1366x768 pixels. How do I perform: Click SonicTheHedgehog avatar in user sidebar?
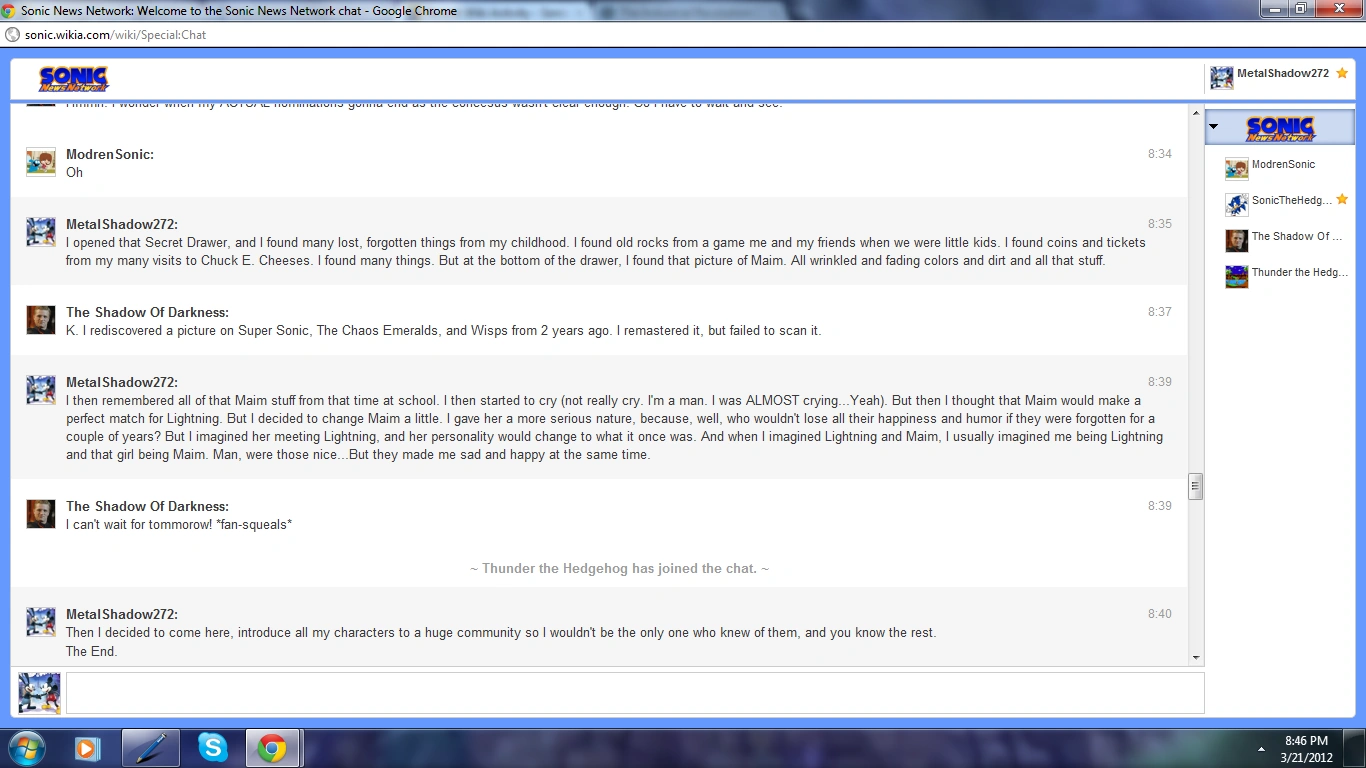click(1237, 204)
